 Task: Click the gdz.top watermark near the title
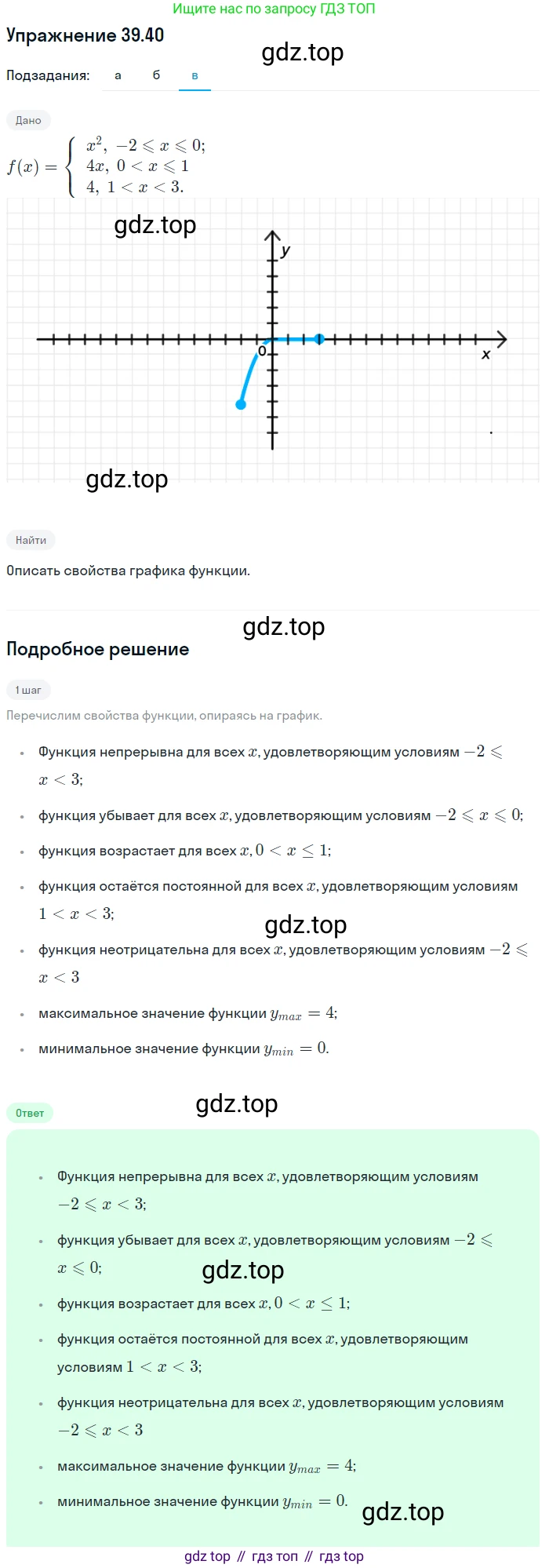(303, 52)
